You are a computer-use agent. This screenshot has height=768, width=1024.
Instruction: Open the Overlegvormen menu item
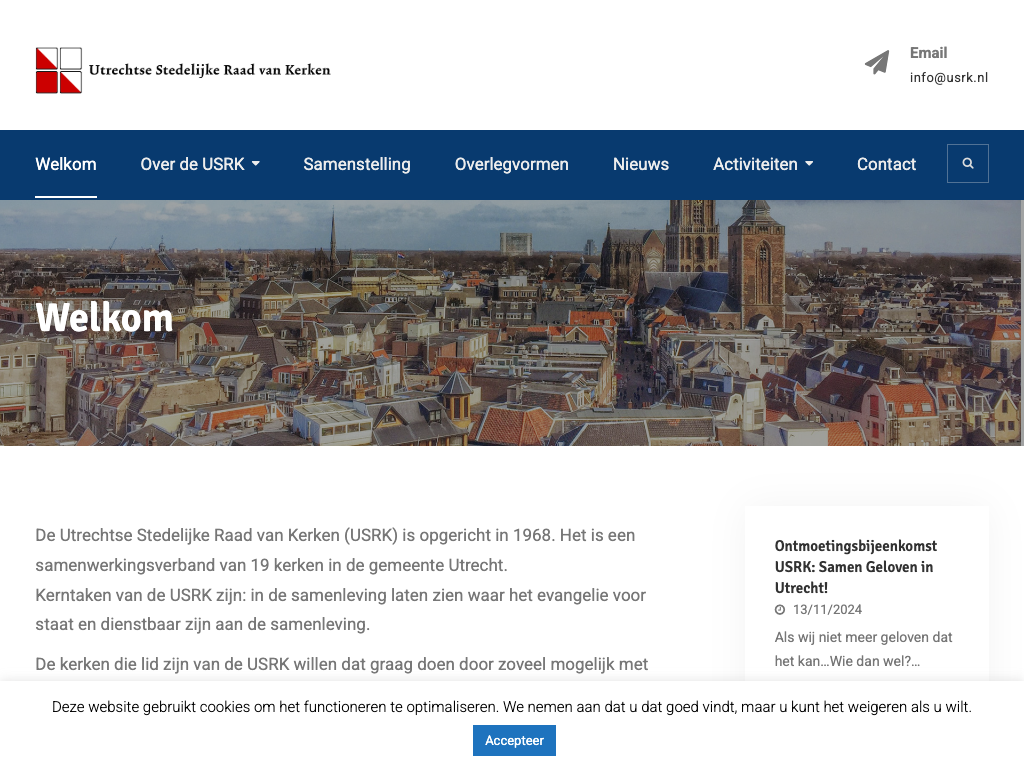pyautogui.click(x=511, y=164)
